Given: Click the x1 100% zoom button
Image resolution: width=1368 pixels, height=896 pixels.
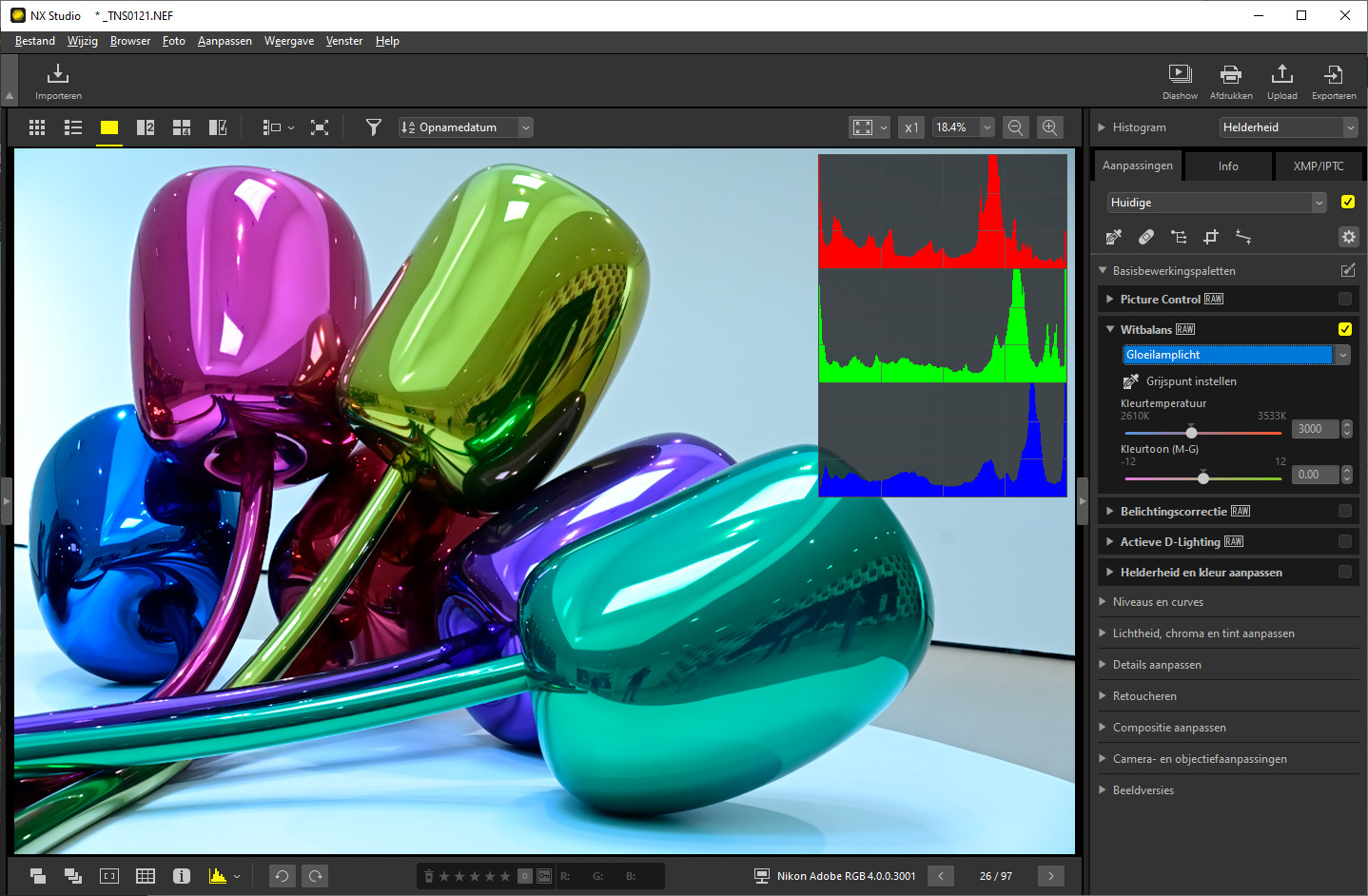Looking at the screenshot, I should coord(911,127).
